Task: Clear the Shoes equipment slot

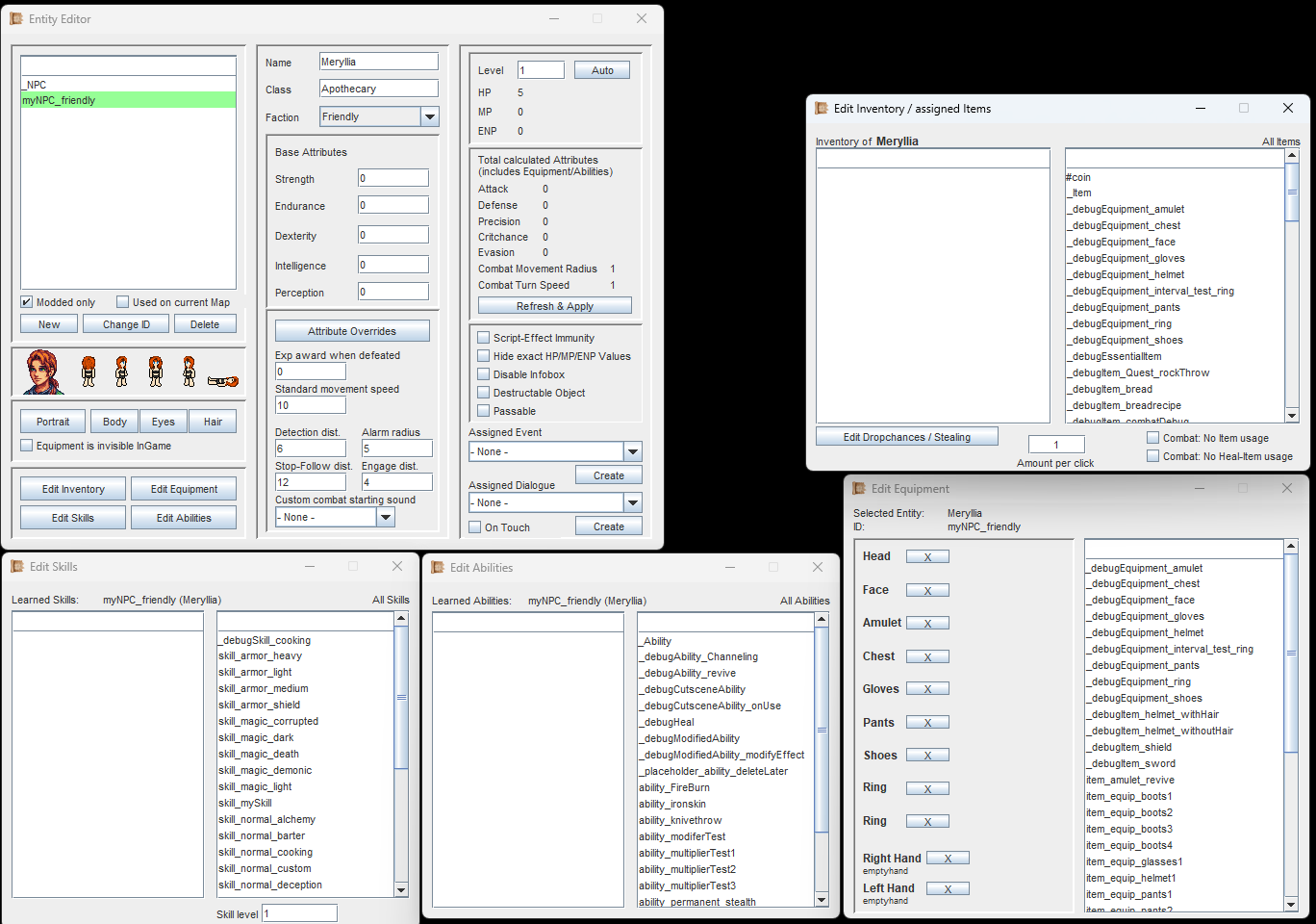Action: point(927,756)
